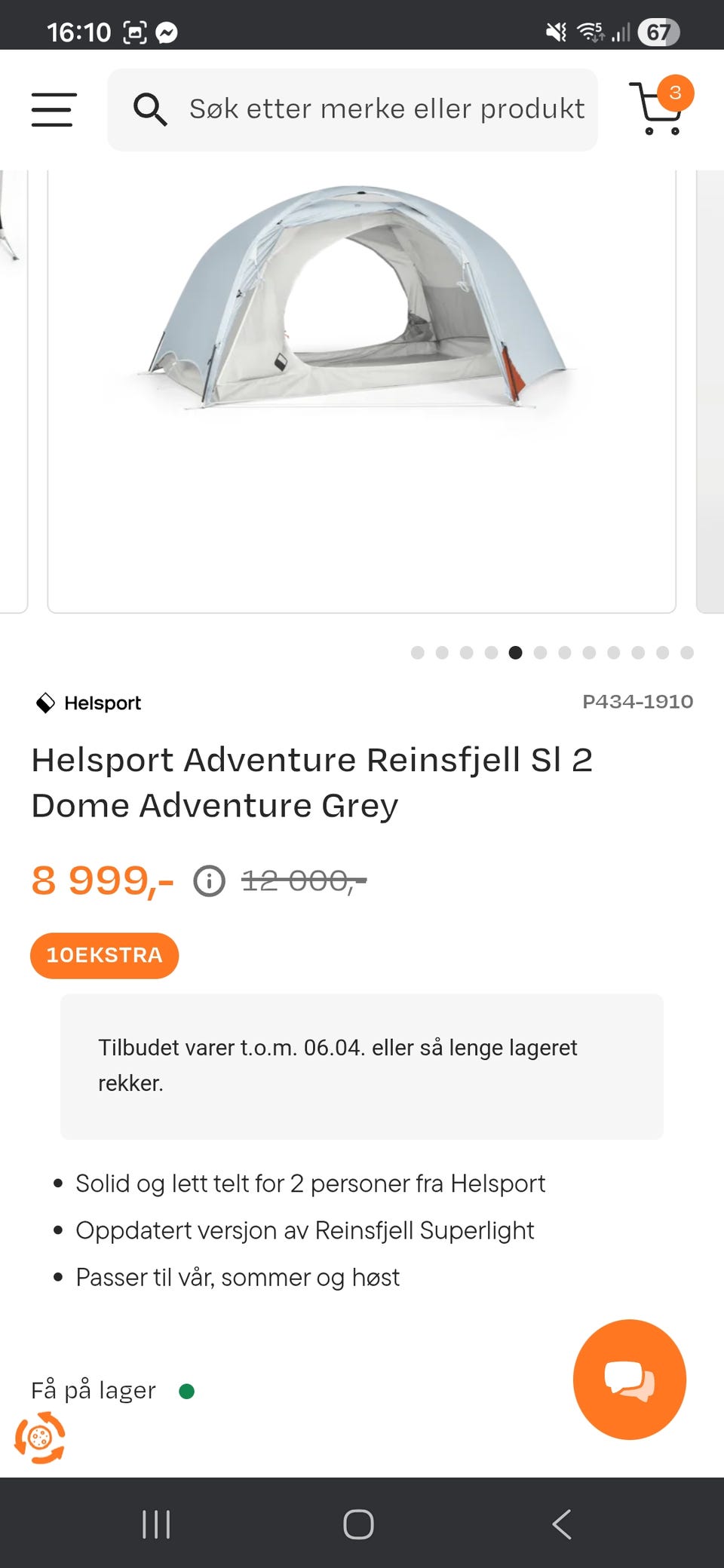The height and width of the screenshot is (1568, 724).
Task: Open the Helsport brand link
Action: click(x=88, y=703)
